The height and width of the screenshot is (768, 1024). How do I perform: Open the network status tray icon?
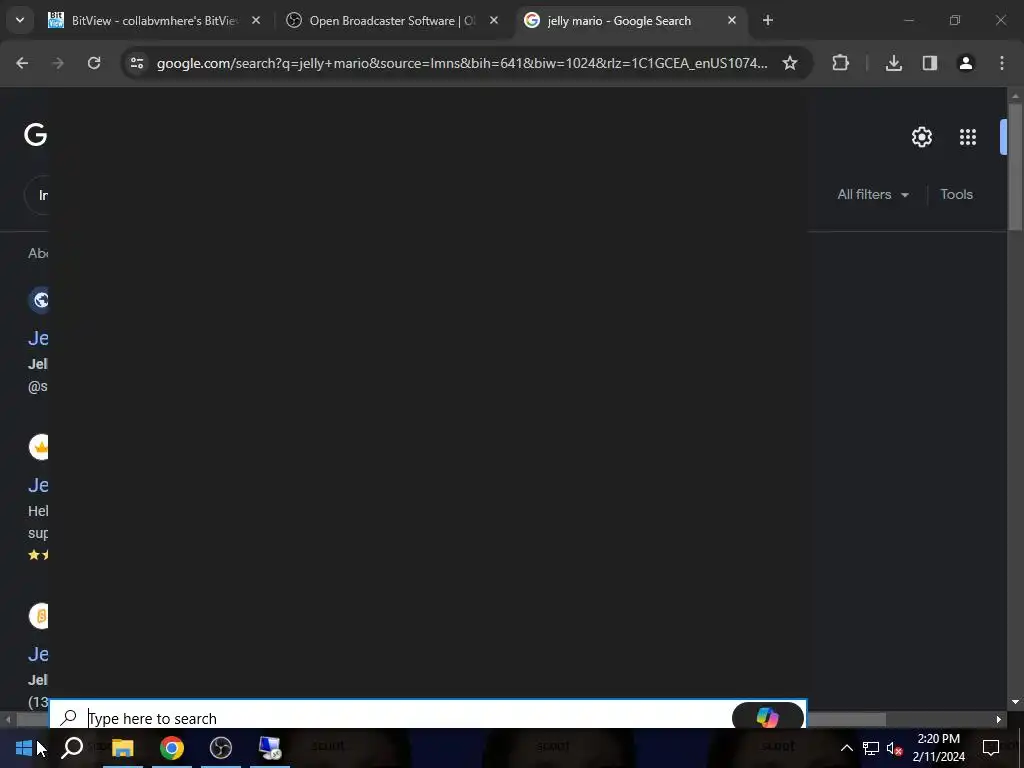click(x=871, y=748)
